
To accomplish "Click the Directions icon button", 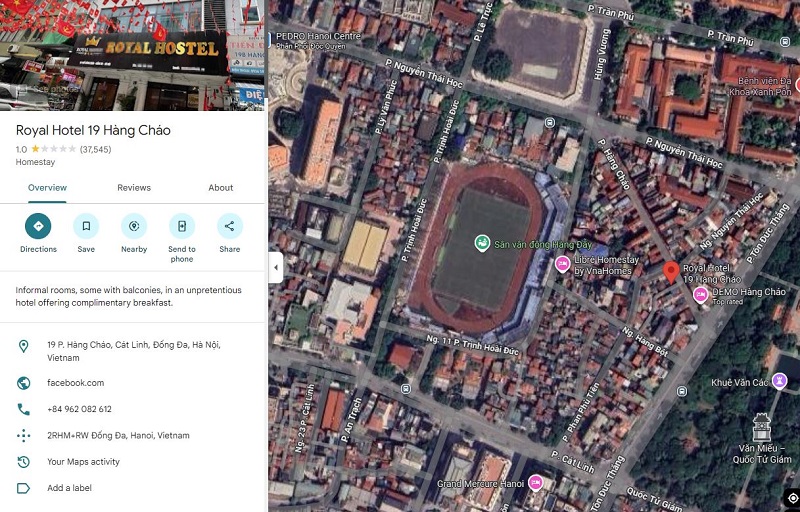I will point(38,226).
